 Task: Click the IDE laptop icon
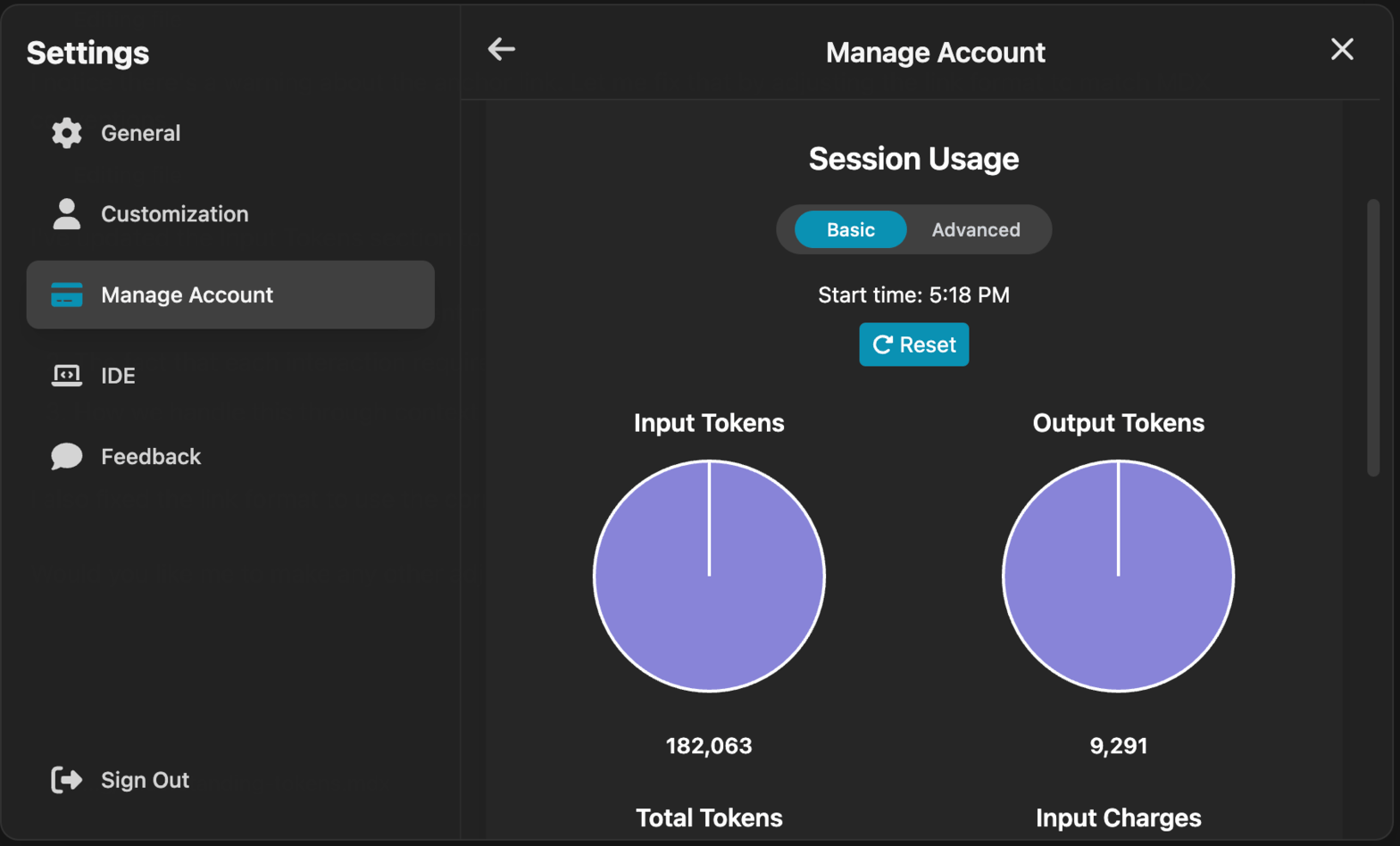point(66,376)
